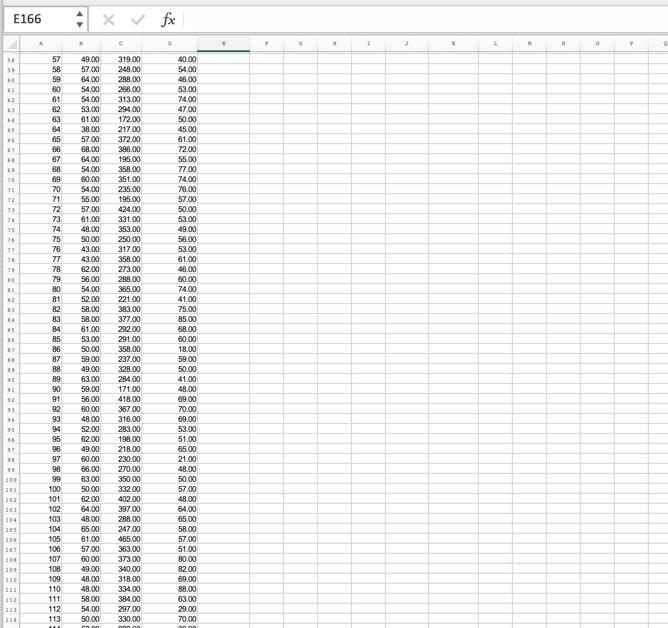Select column D header

(170, 44)
